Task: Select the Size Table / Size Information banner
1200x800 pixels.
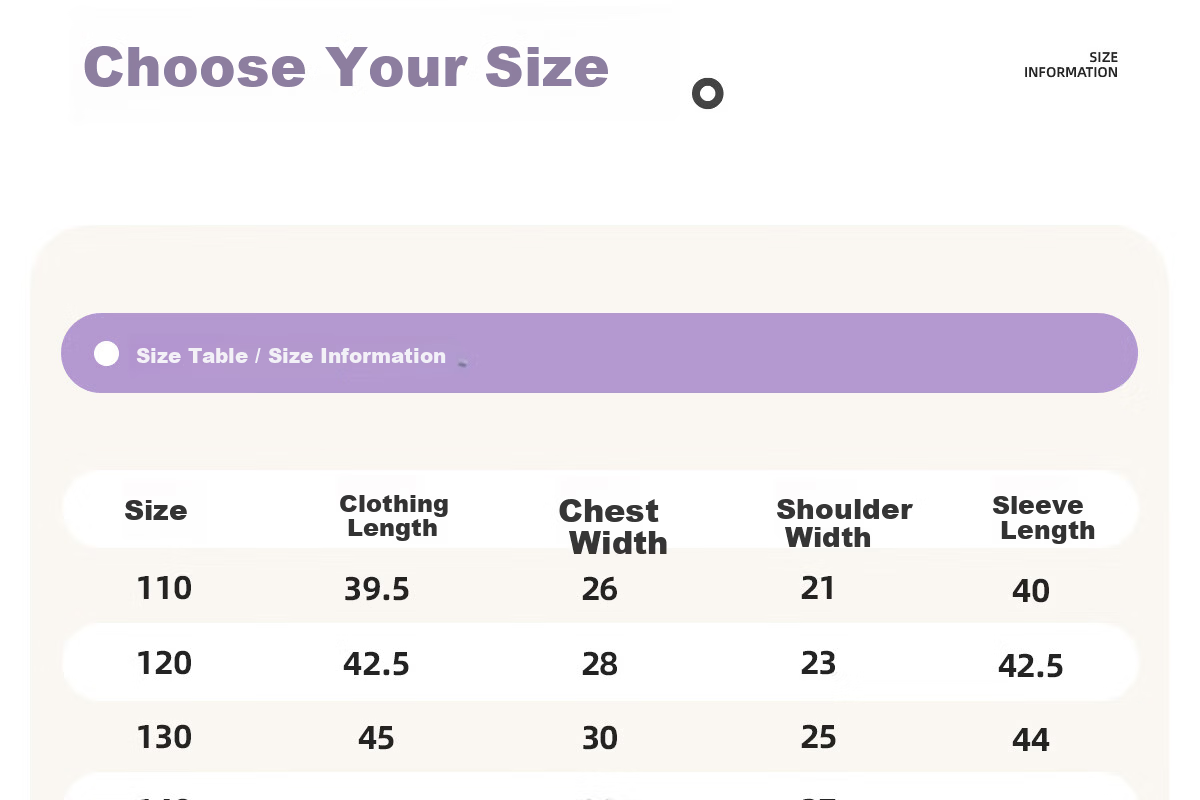Action: coord(599,353)
